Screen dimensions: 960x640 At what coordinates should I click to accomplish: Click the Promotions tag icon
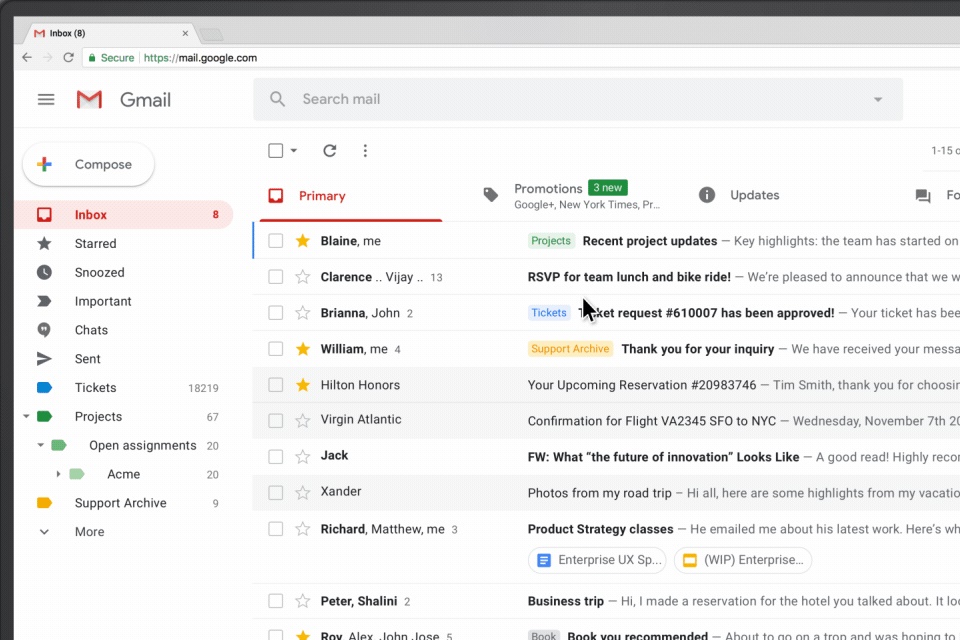tap(490, 195)
